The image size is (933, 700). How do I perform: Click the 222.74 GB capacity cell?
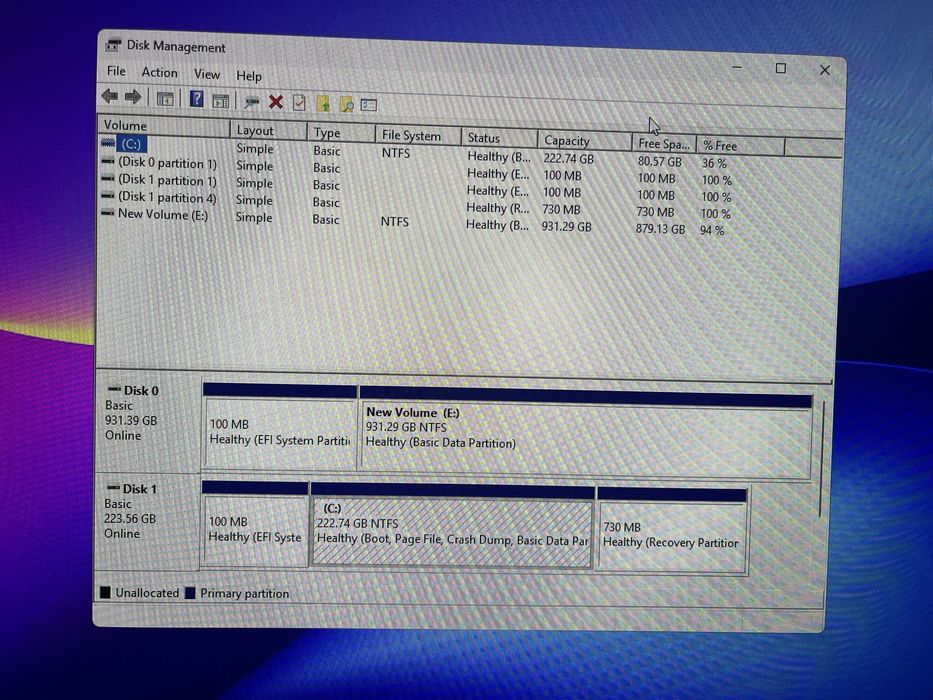pos(568,159)
